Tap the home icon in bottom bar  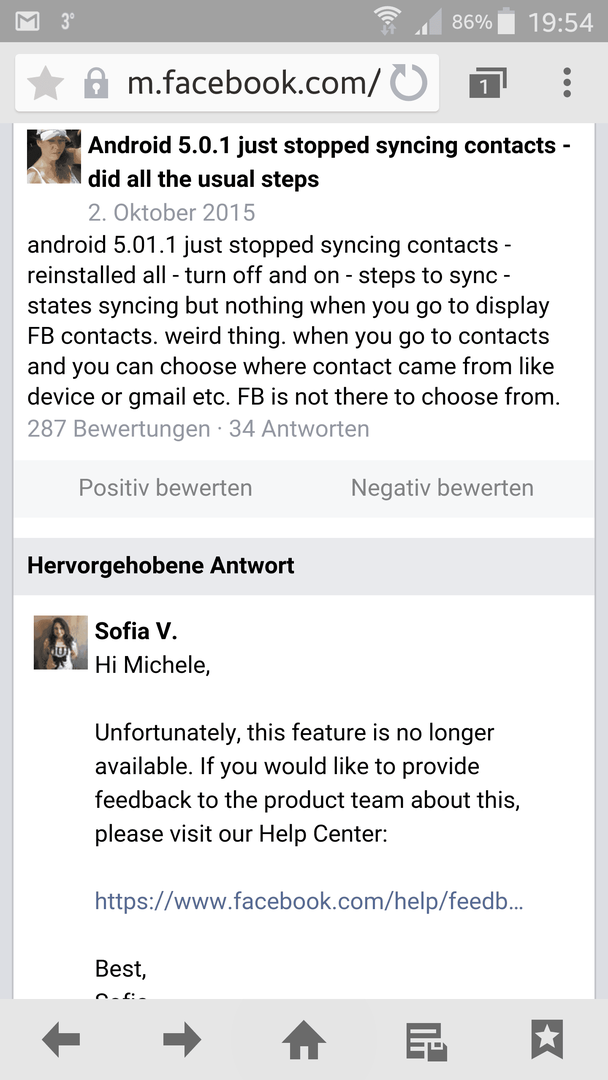point(304,1039)
